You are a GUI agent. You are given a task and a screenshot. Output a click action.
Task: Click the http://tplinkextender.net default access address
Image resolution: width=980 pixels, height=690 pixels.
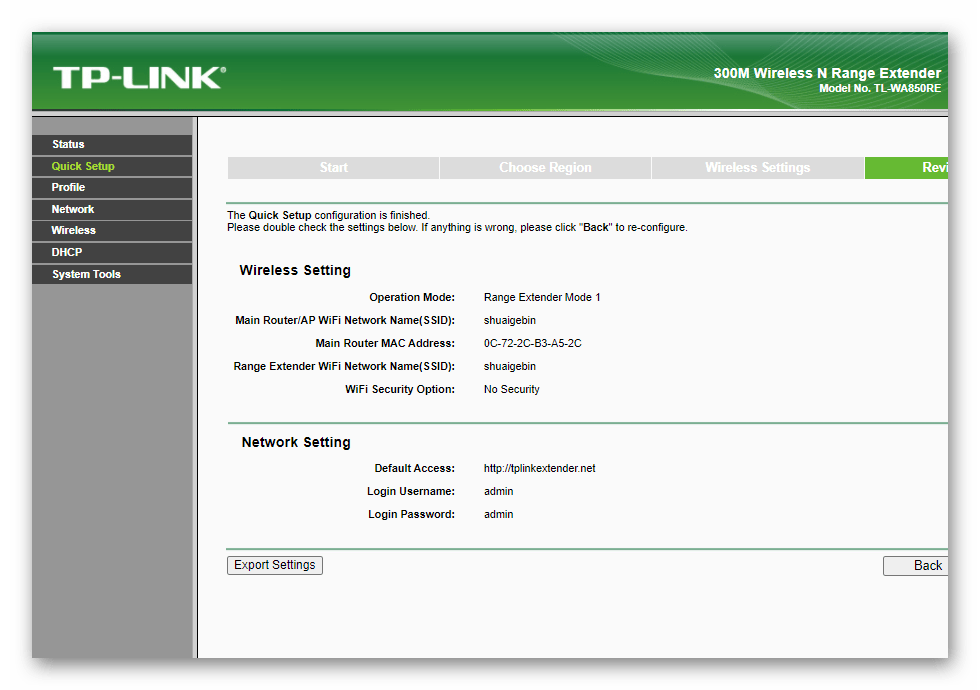tap(539, 469)
